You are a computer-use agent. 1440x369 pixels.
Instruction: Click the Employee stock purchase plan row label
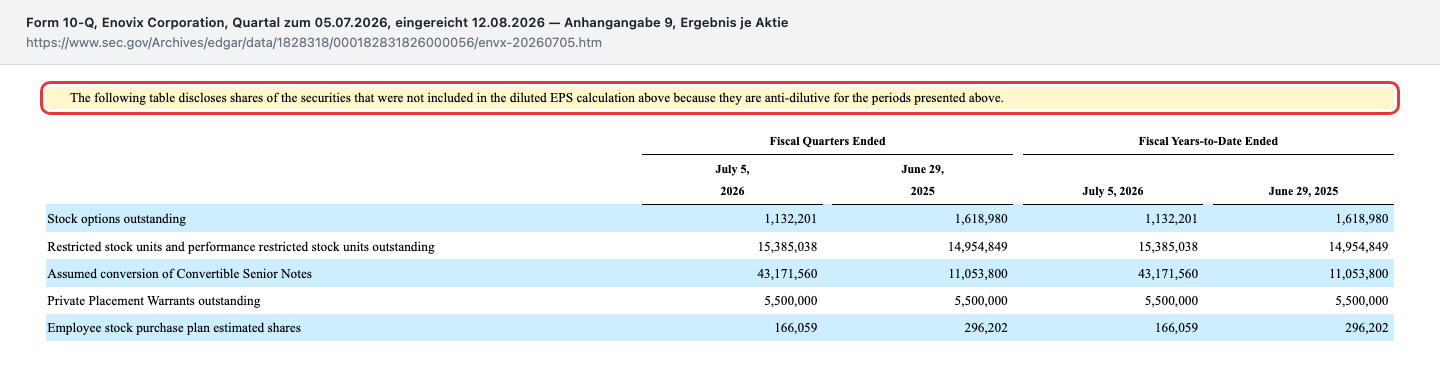[x=174, y=327]
